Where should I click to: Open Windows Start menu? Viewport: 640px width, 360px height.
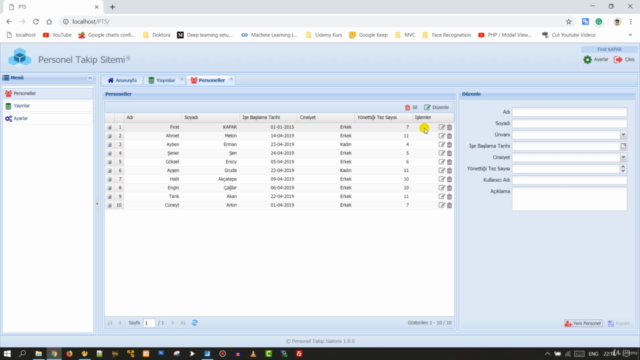point(7,353)
